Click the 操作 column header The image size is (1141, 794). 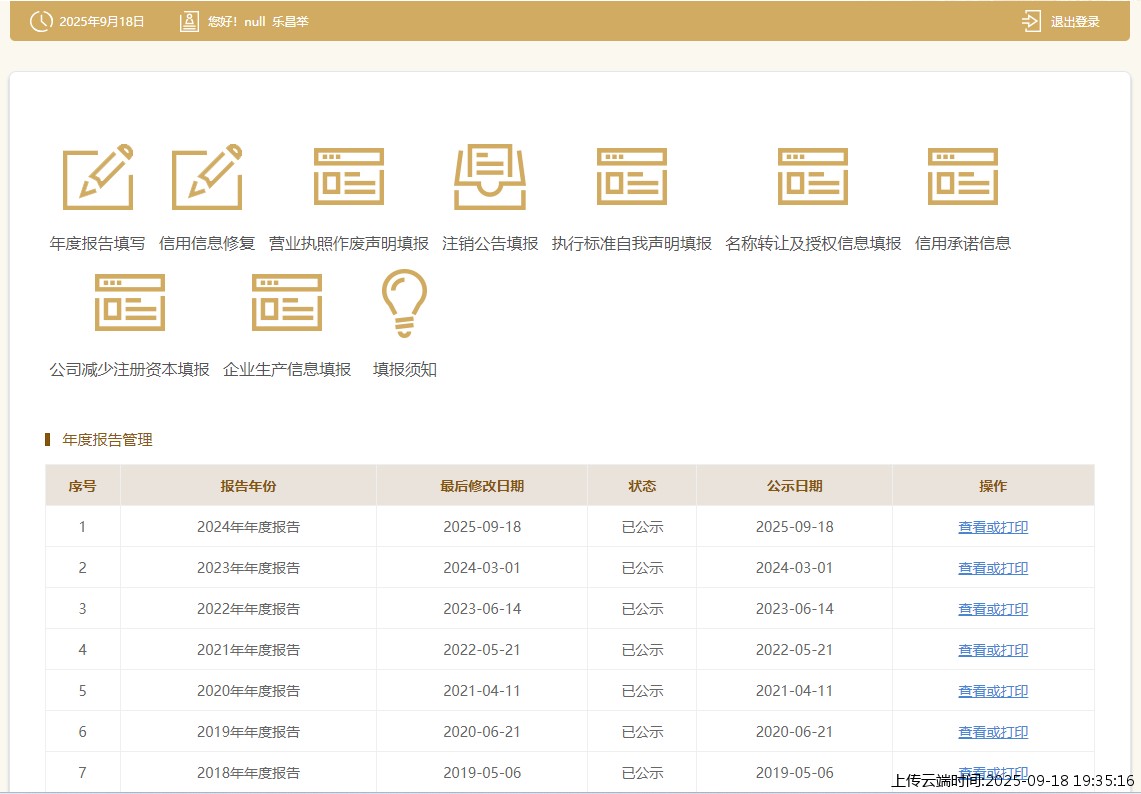[993, 485]
